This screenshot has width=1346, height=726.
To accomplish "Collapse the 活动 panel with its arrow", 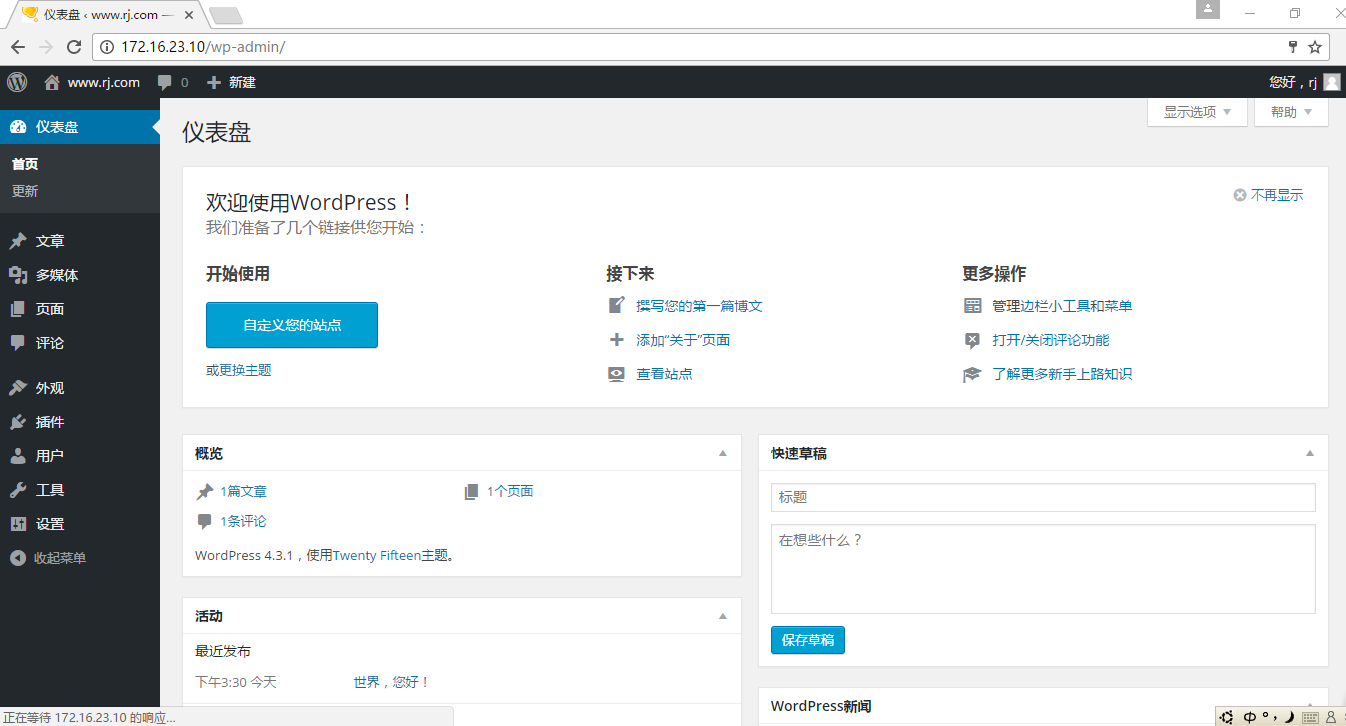I will click(723, 617).
